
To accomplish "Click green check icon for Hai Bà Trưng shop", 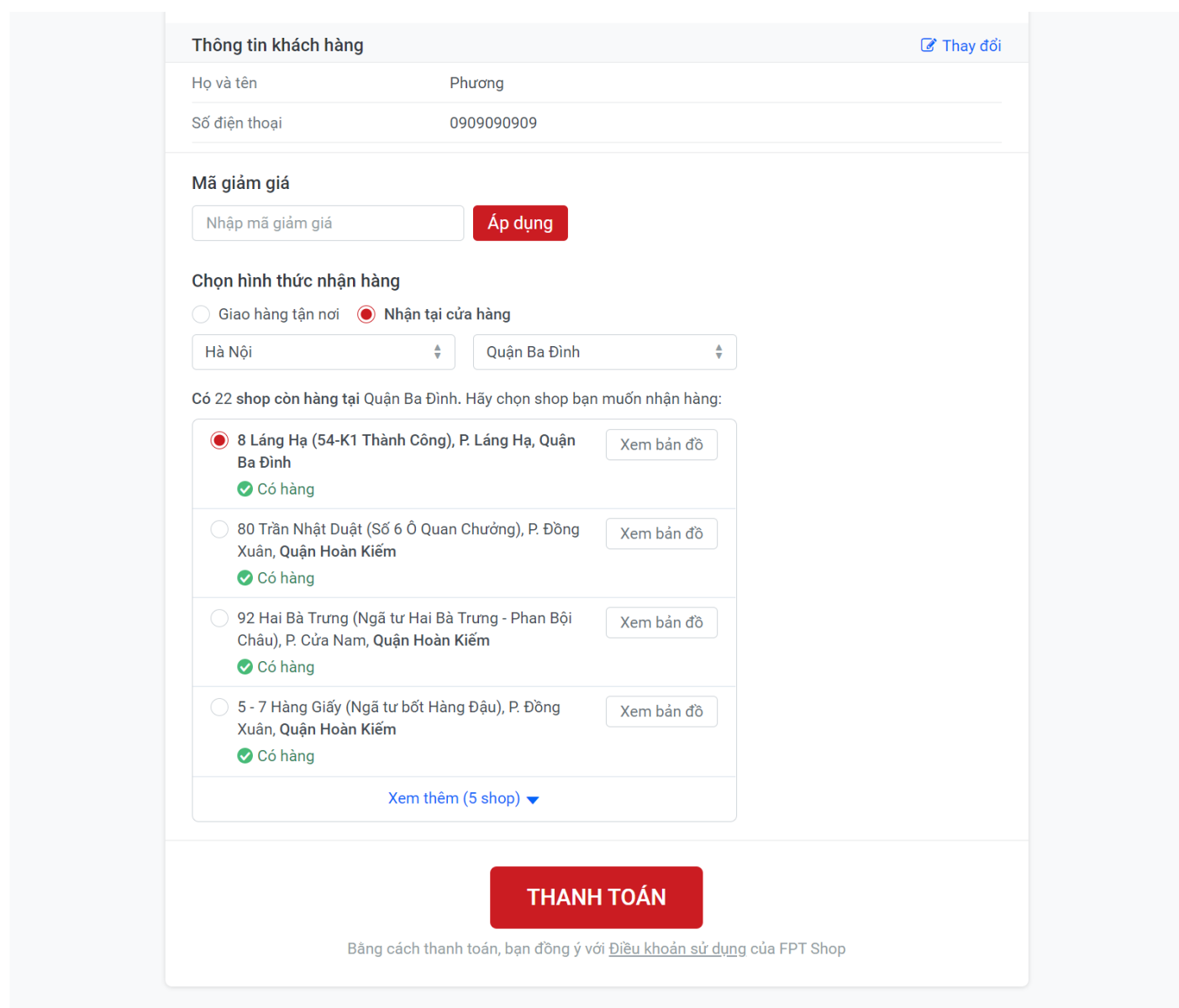I will (245, 667).
